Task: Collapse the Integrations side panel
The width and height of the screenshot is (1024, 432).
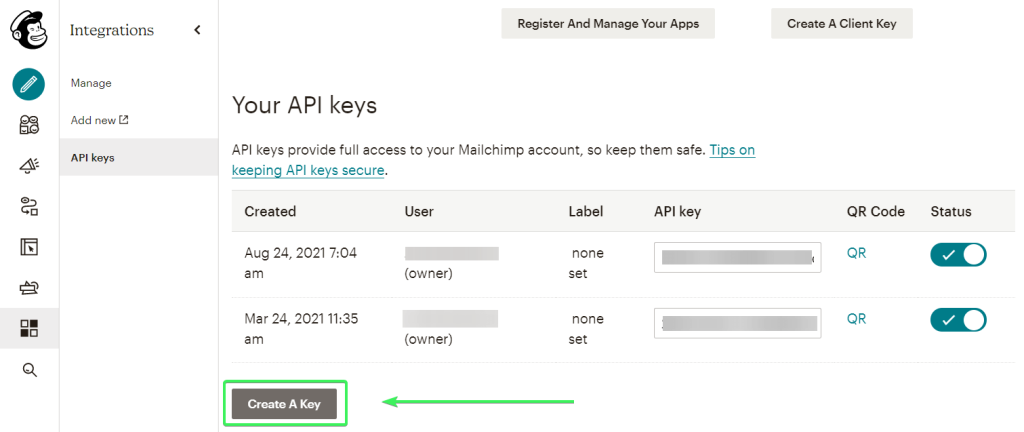Action: tap(197, 30)
